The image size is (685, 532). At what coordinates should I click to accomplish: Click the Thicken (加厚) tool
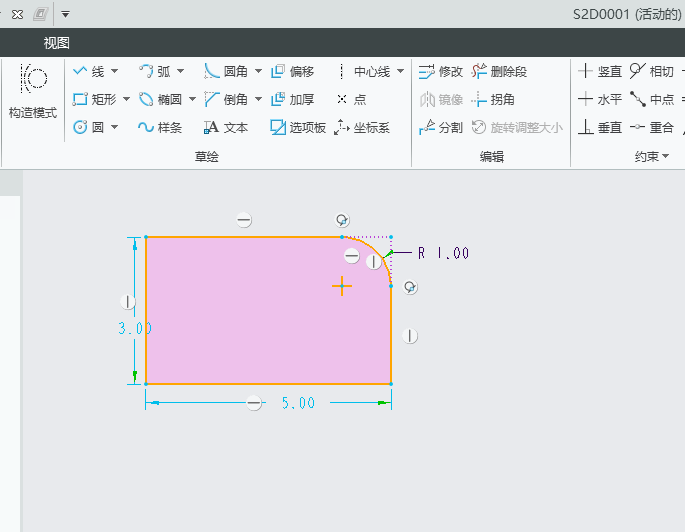[x=292, y=100]
